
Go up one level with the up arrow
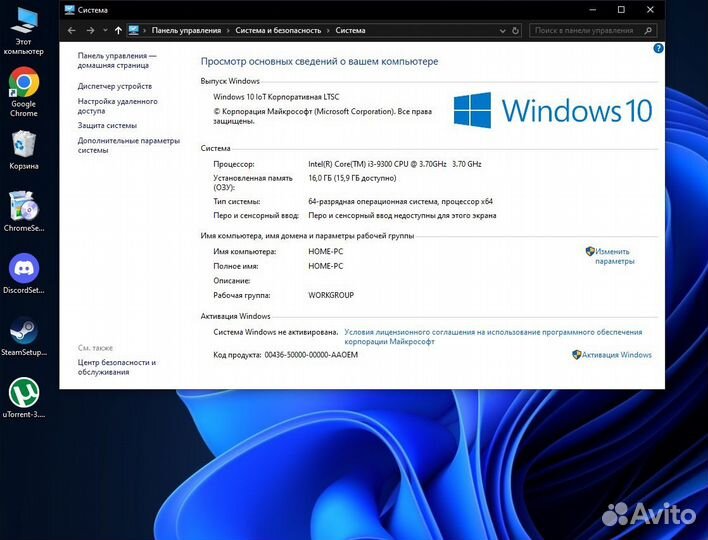[x=118, y=30]
